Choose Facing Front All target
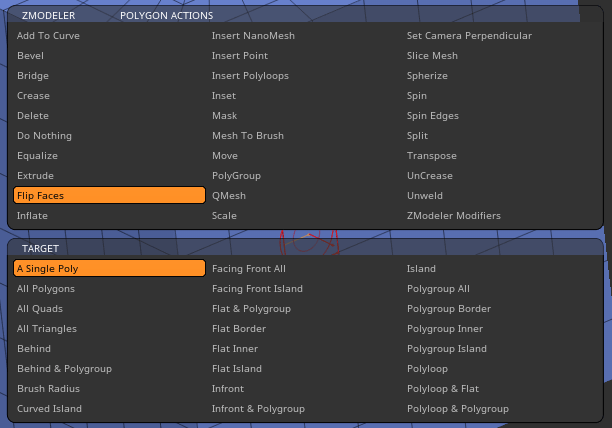Image resolution: width=612 pixels, height=428 pixels. [249, 269]
